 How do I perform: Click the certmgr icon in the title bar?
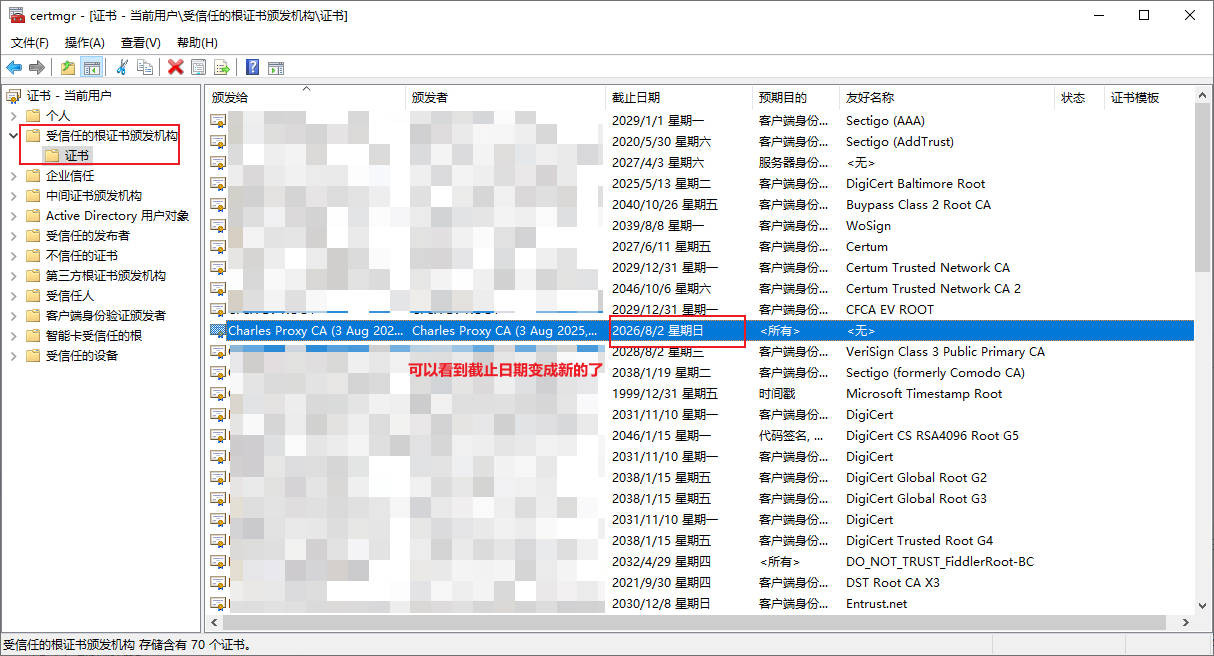pos(17,15)
